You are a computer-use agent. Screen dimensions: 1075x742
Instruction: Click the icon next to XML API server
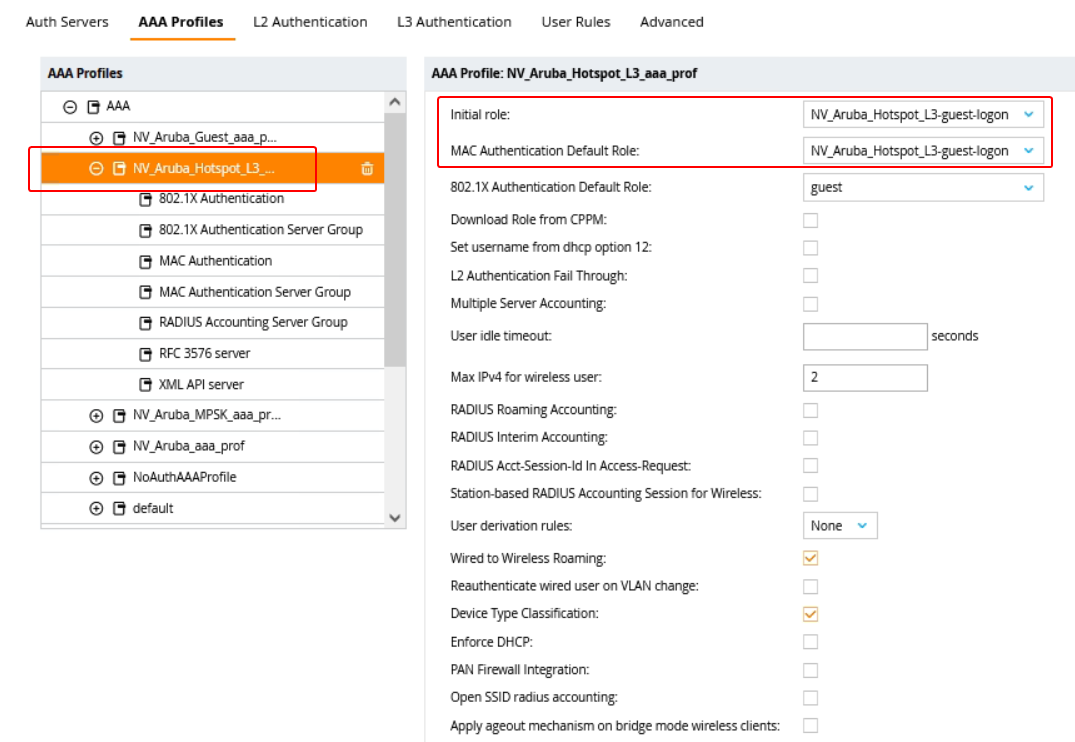[145, 385]
